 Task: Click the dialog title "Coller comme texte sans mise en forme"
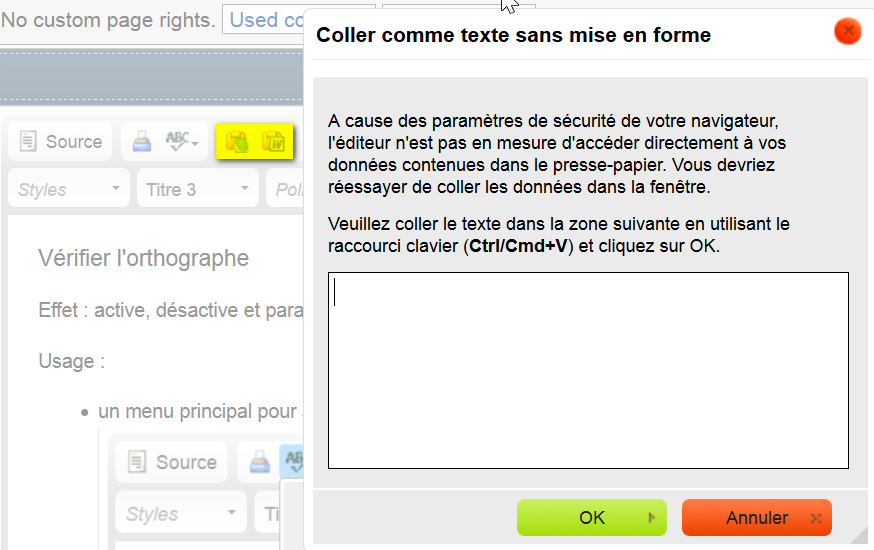click(513, 35)
